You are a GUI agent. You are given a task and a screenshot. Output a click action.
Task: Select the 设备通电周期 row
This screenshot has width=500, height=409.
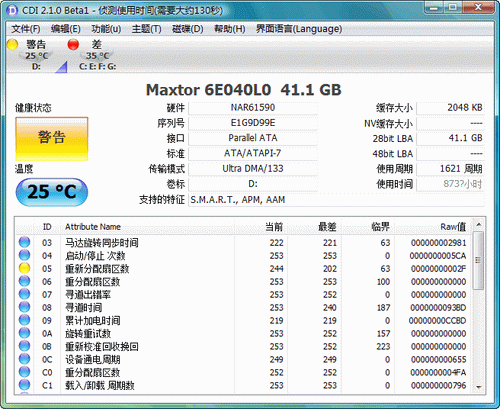243,360
